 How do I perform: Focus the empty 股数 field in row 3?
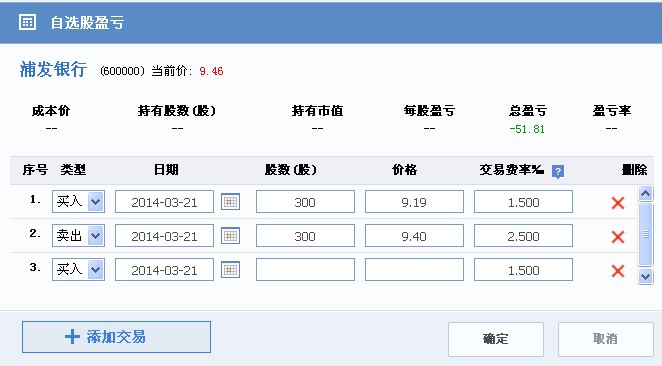click(x=305, y=269)
